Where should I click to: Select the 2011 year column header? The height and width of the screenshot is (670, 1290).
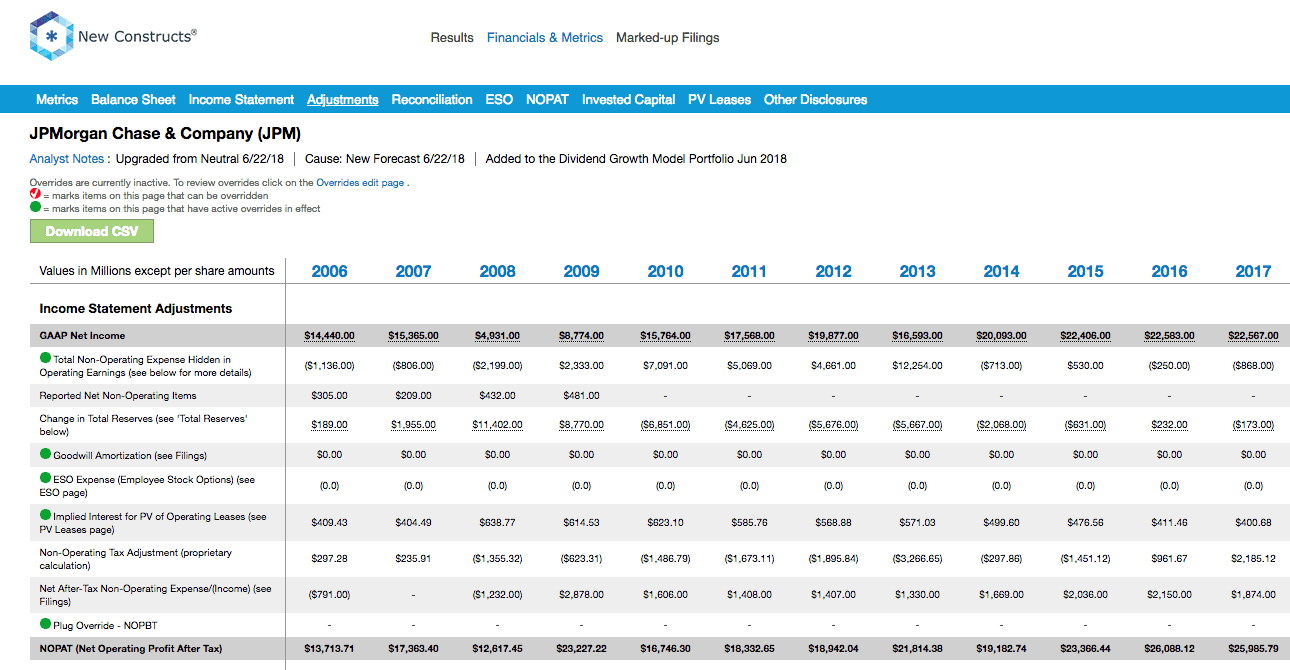(750, 271)
